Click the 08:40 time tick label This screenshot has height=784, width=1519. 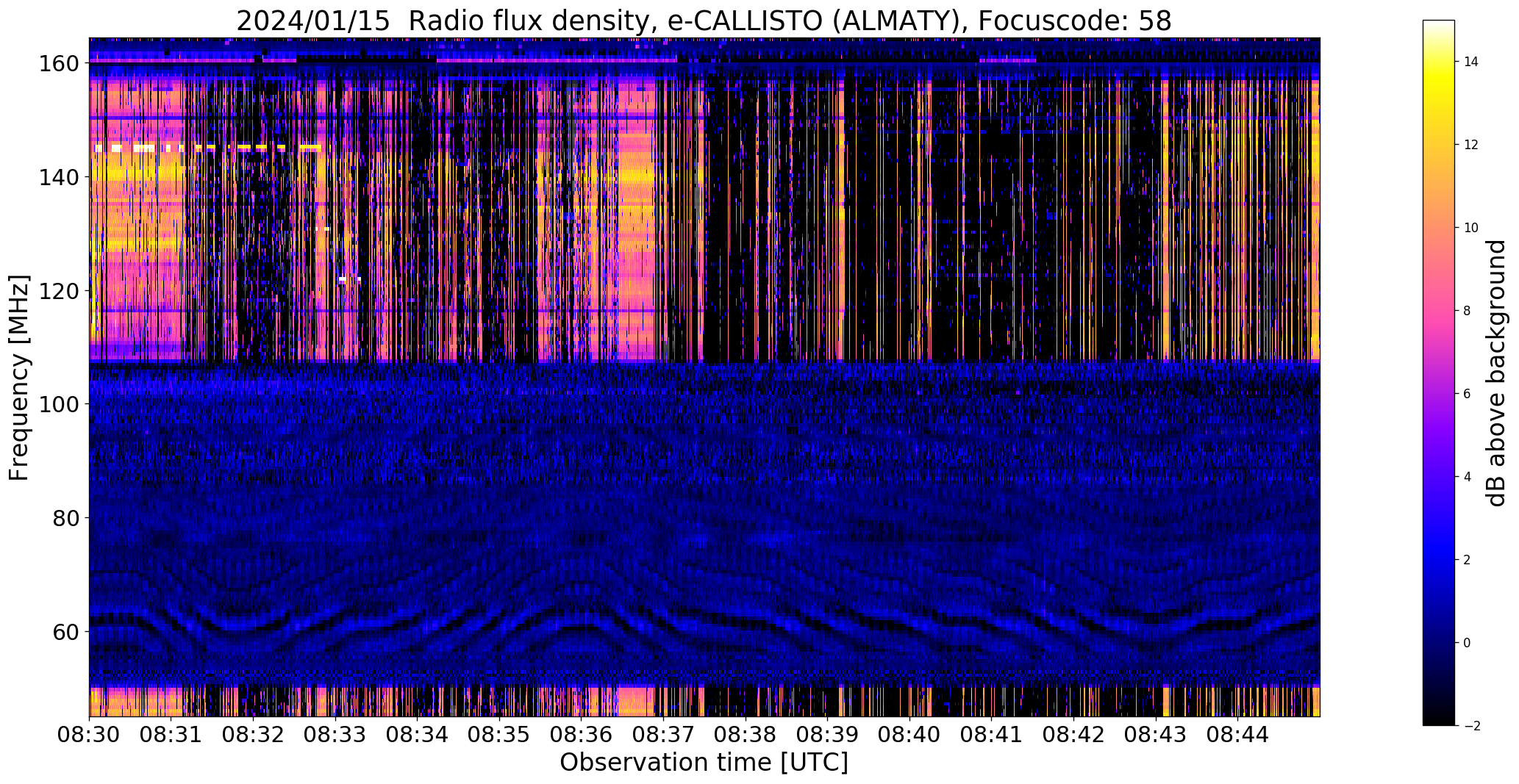909,733
